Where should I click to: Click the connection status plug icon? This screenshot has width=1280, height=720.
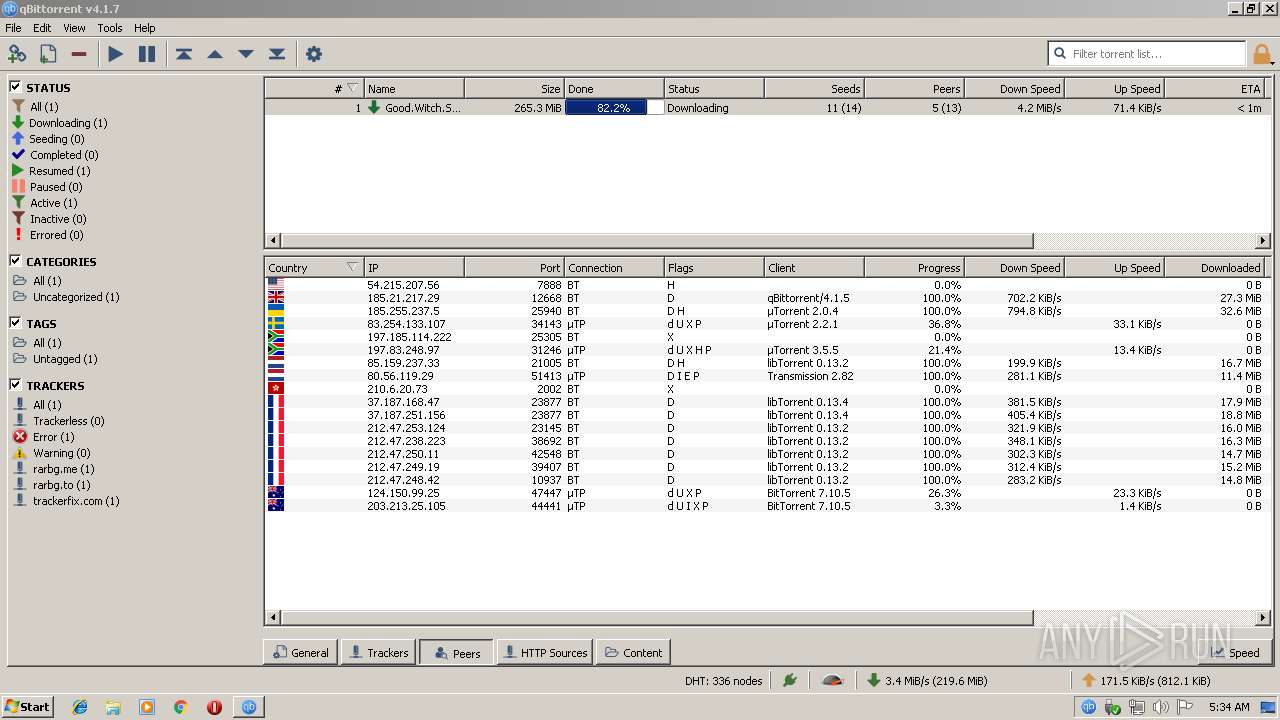pyautogui.click(x=790, y=680)
